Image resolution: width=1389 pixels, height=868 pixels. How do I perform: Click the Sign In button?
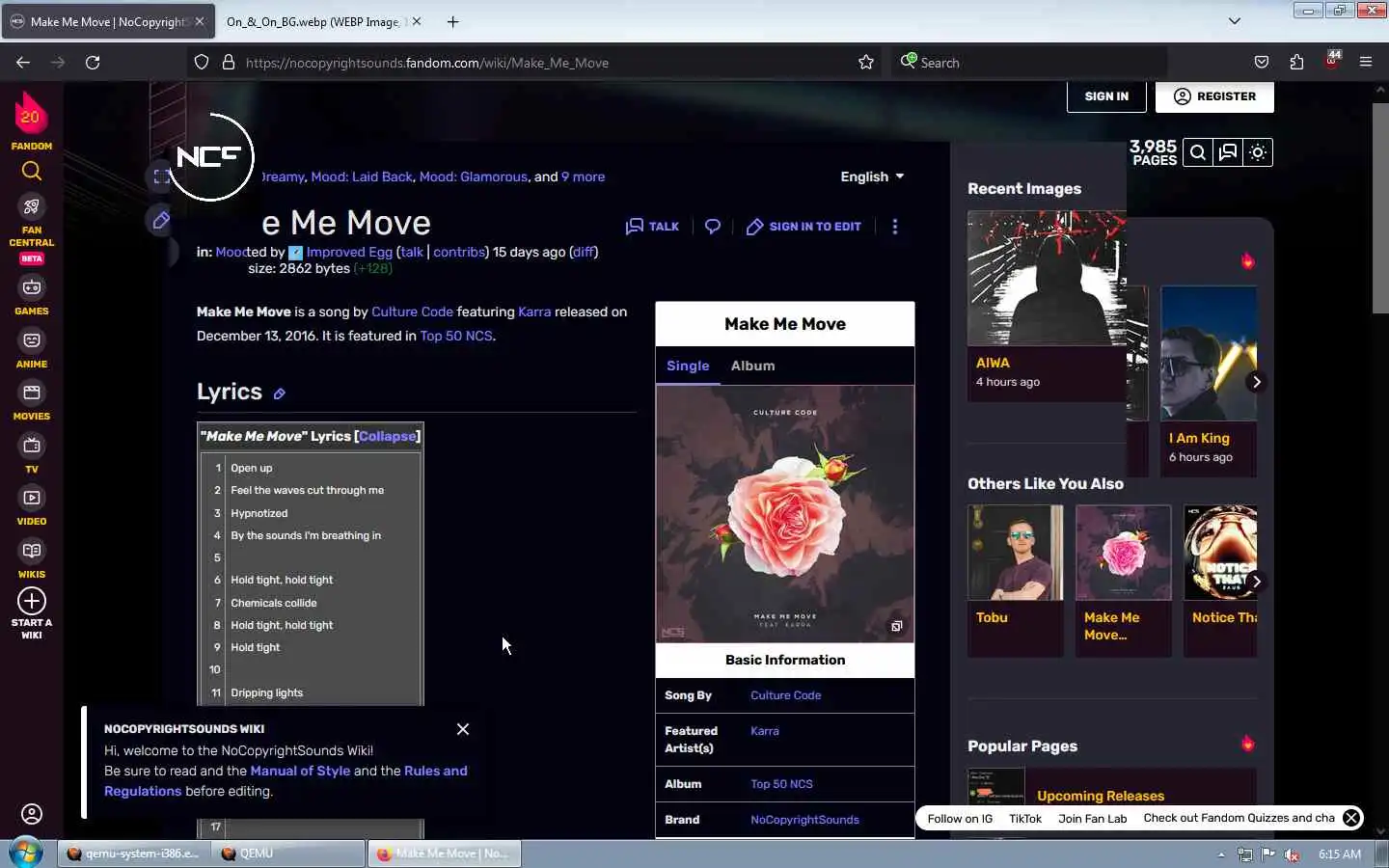click(1106, 96)
